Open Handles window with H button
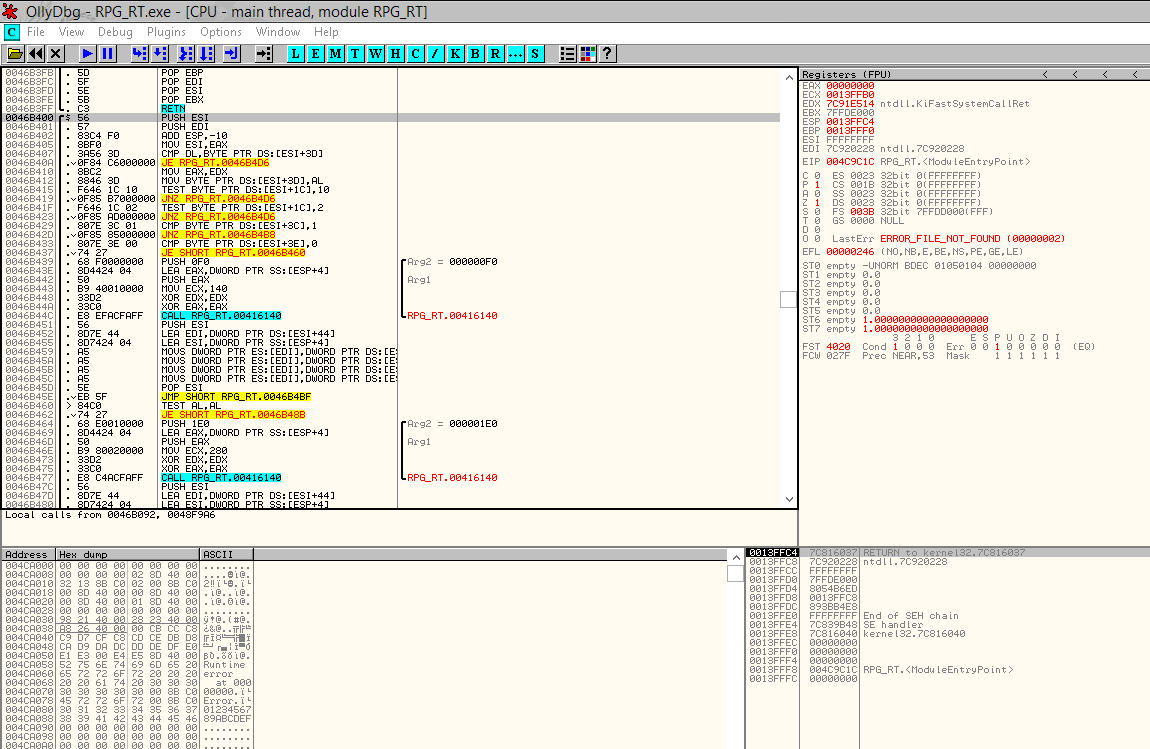Viewport: 1150px width, 749px height. coord(395,54)
